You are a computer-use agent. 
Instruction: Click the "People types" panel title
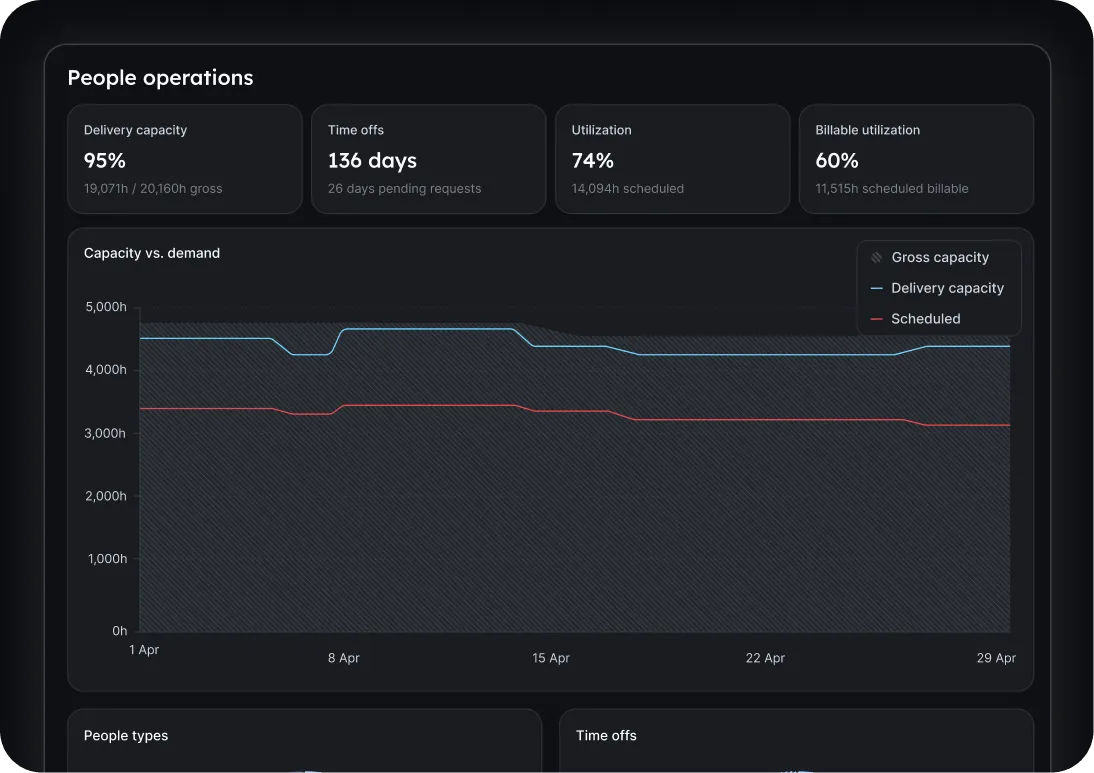(x=126, y=735)
